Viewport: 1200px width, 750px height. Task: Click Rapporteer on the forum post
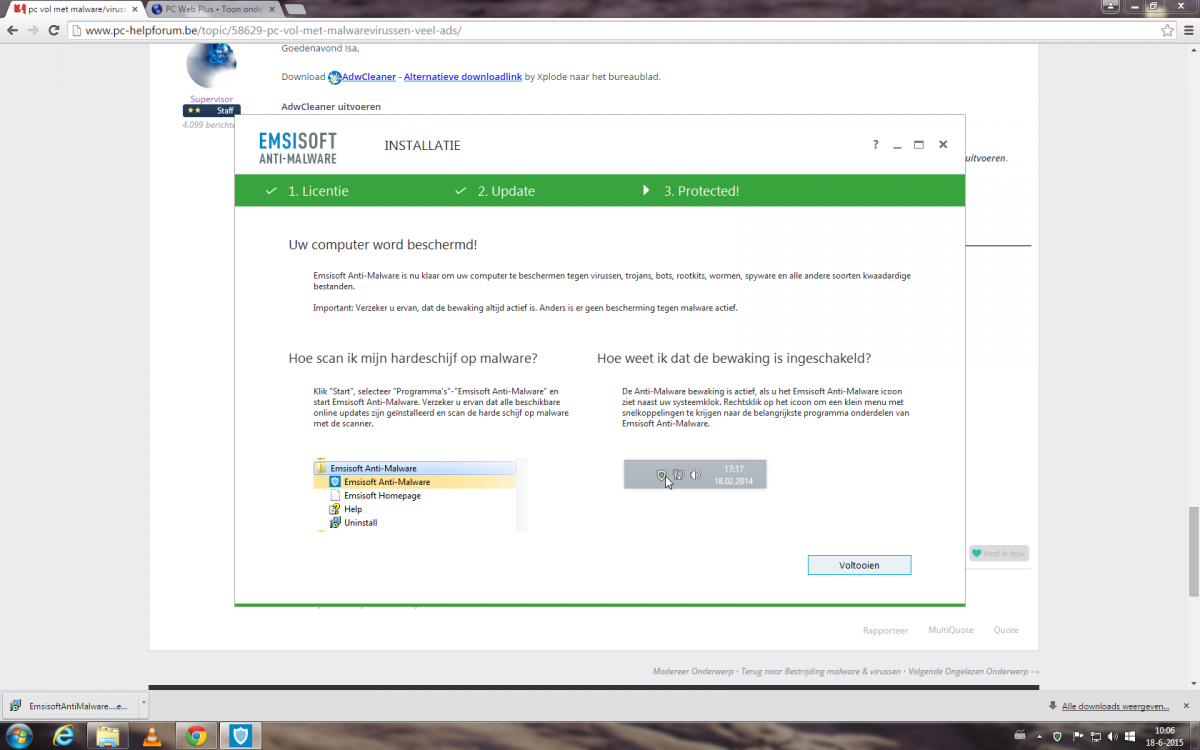tap(885, 630)
